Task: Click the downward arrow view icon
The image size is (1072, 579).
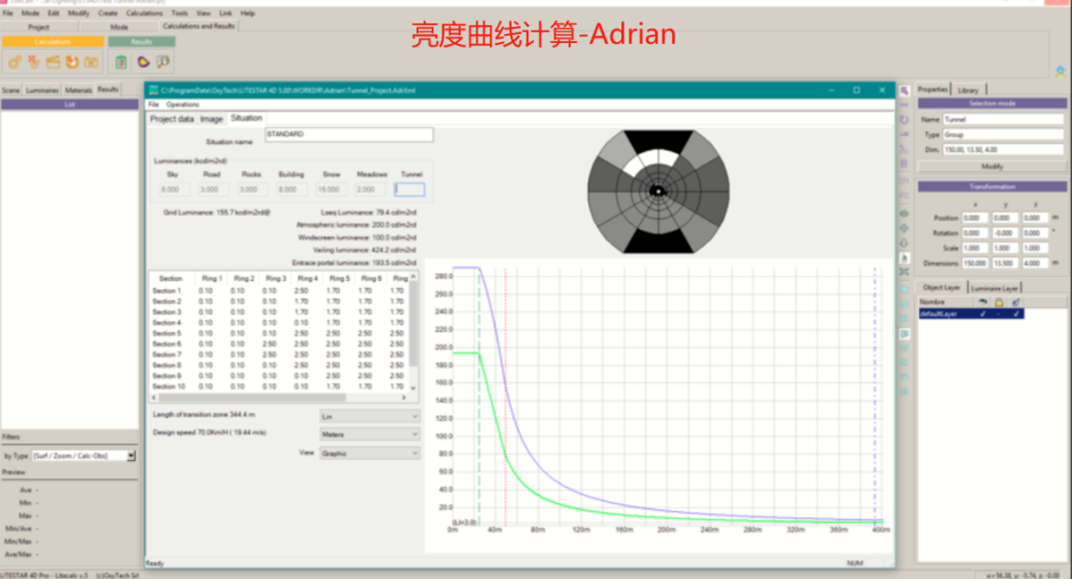Action: tap(904, 243)
